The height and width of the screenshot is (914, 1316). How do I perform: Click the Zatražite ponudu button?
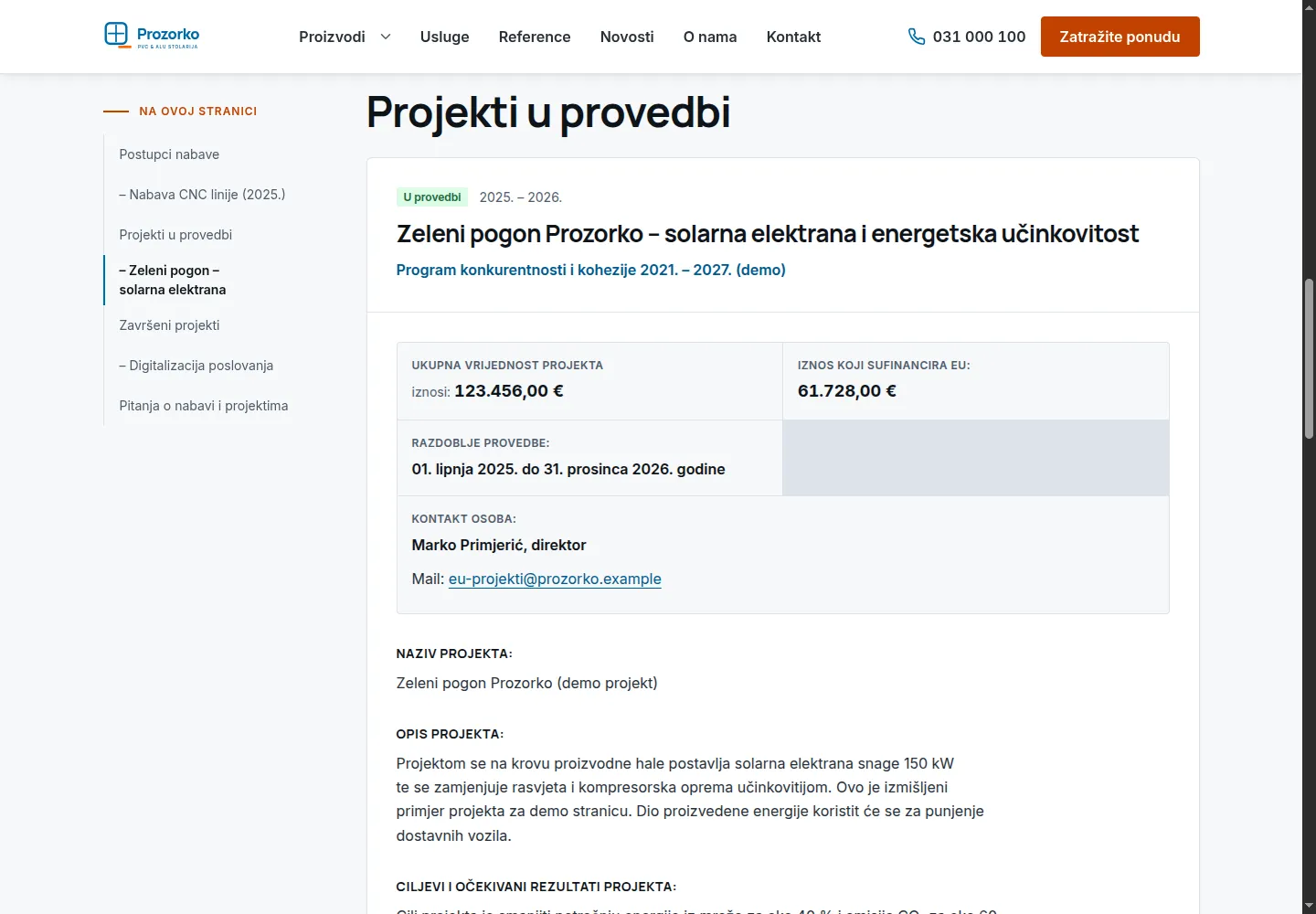(x=1120, y=37)
